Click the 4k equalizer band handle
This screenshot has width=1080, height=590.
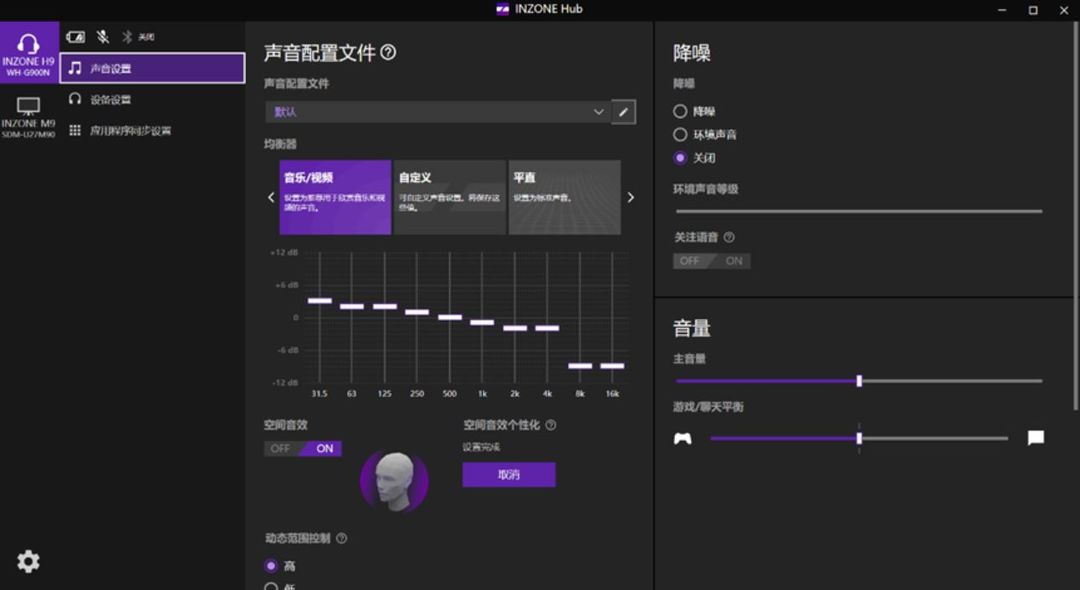[548, 328]
